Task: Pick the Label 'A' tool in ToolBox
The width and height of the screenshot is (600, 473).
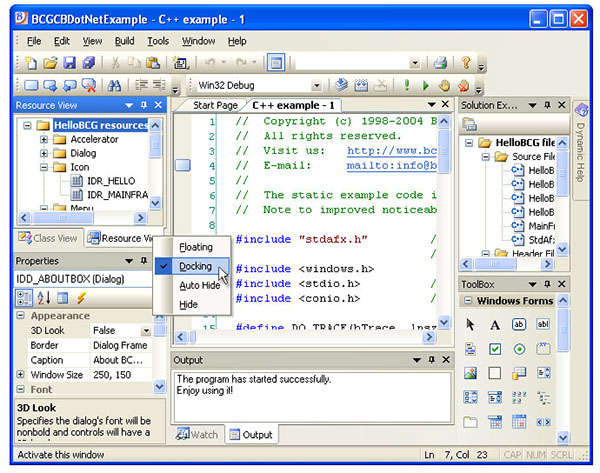Action: [495, 324]
